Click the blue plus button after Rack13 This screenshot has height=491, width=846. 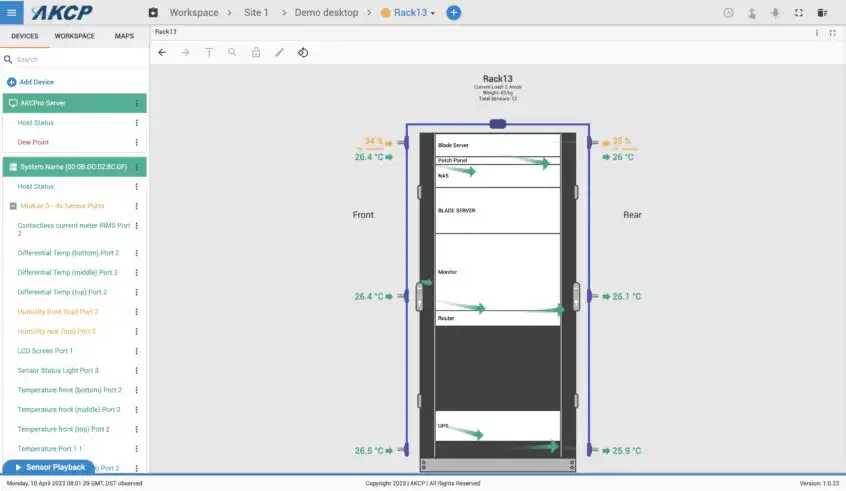tap(454, 12)
